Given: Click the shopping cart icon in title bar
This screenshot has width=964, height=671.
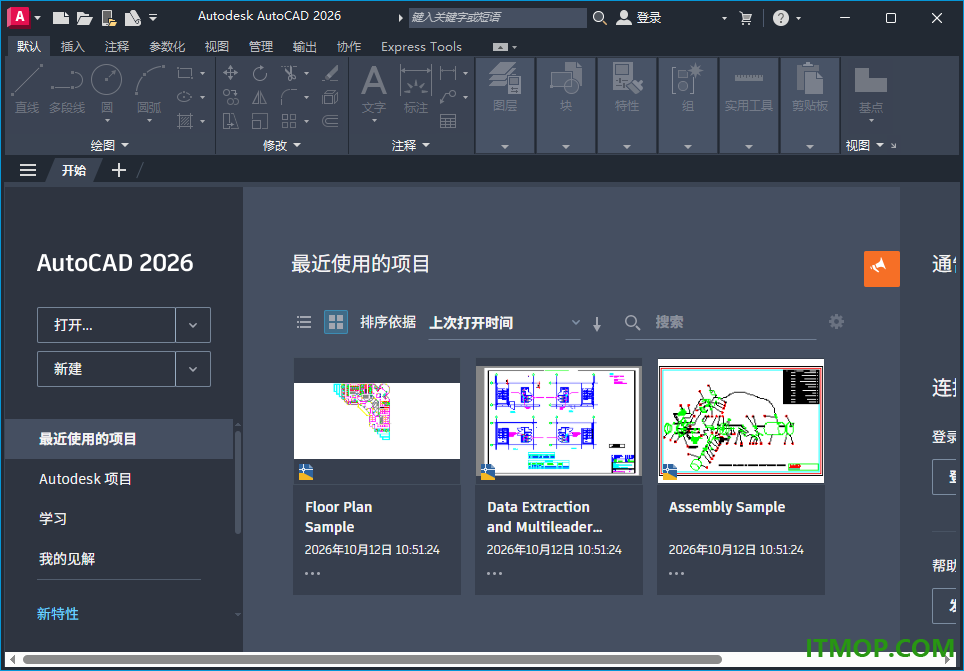Looking at the screenshot, I should tap(746, 18).
